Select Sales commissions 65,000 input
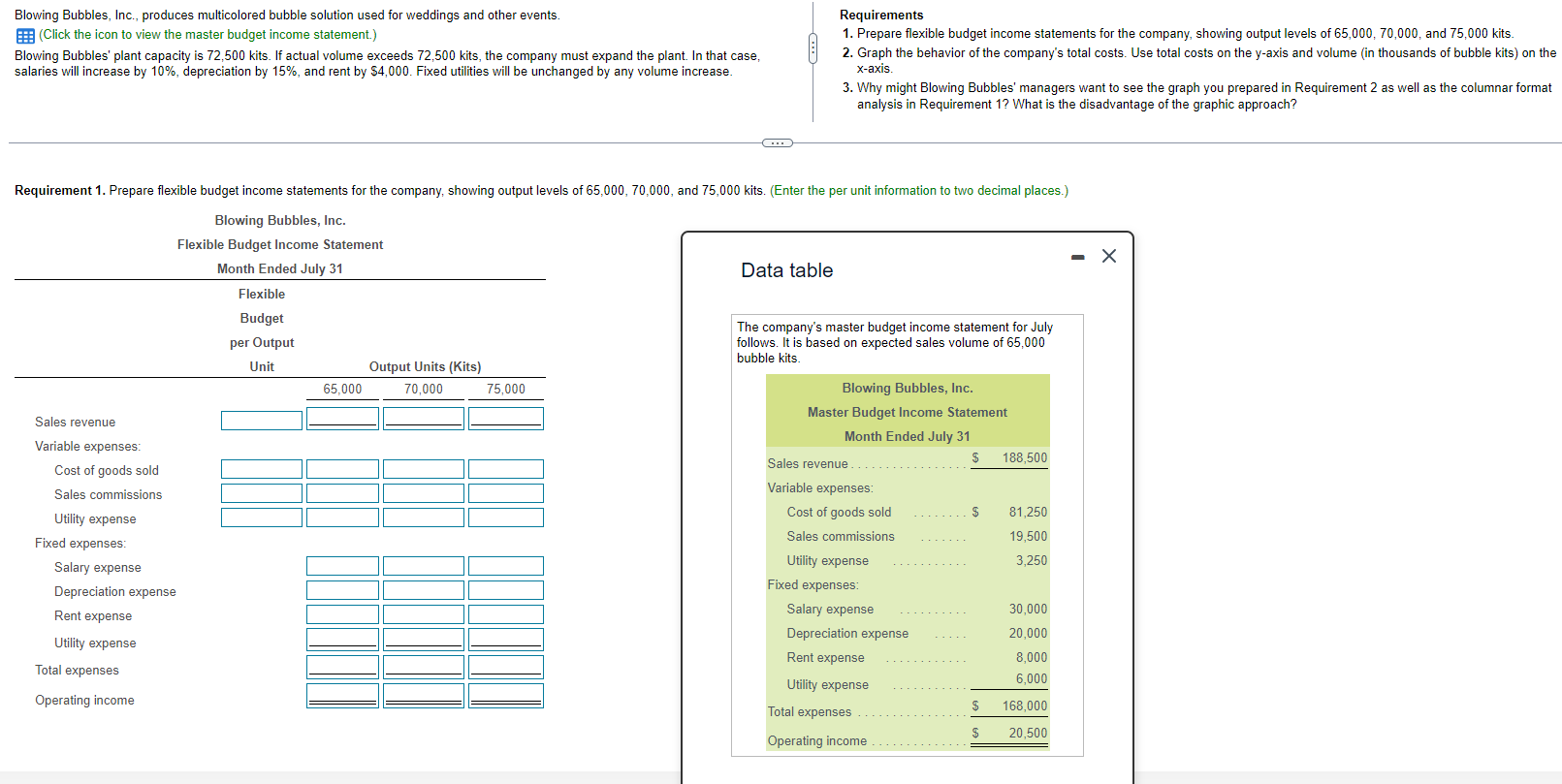Screen dimensions: 1562x784 [x=342, y=493]
